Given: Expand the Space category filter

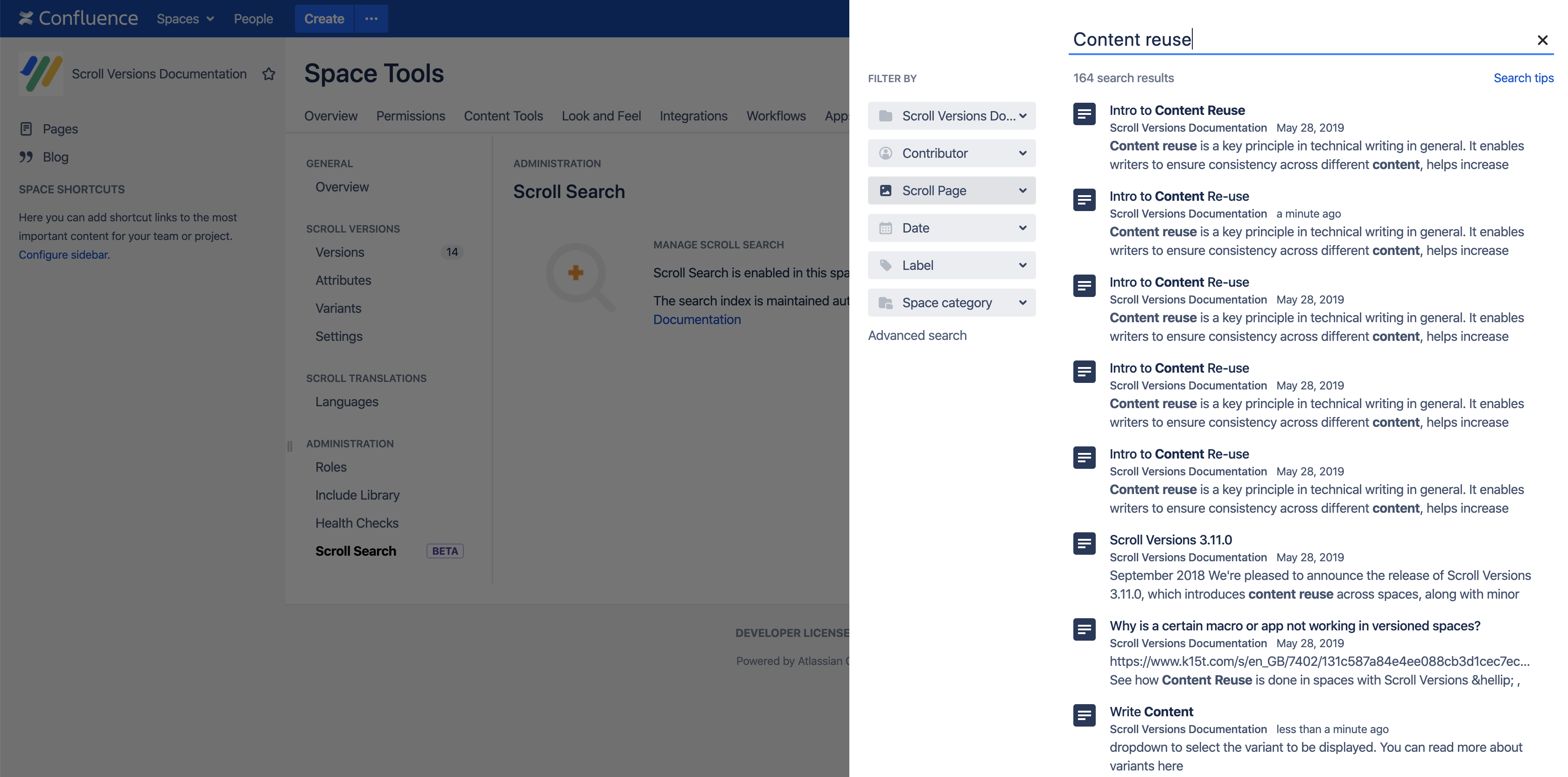Looking at the screenshot, I should pos(952,303).
